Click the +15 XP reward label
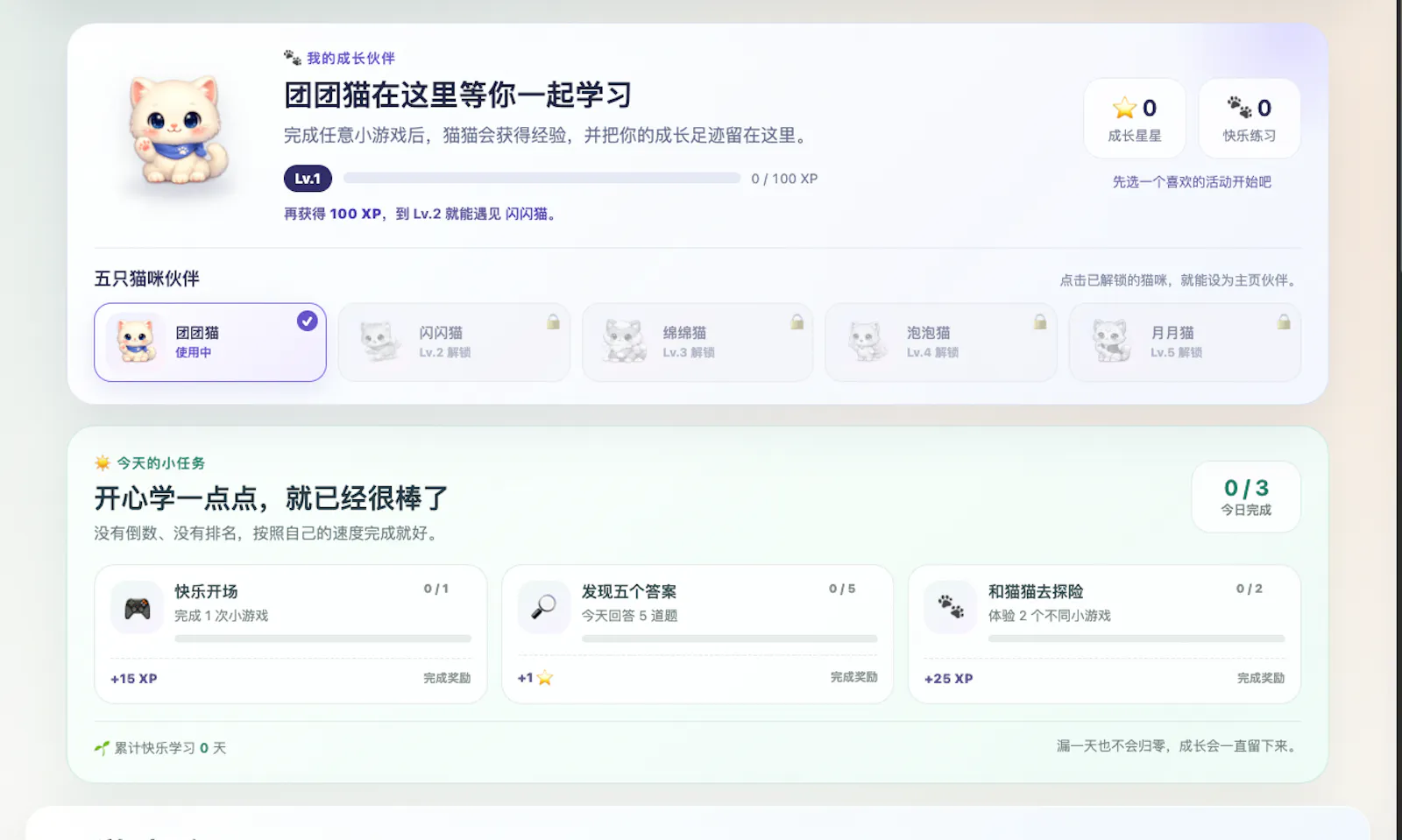Screen dimensions: 1402x840 coord(134,679)
